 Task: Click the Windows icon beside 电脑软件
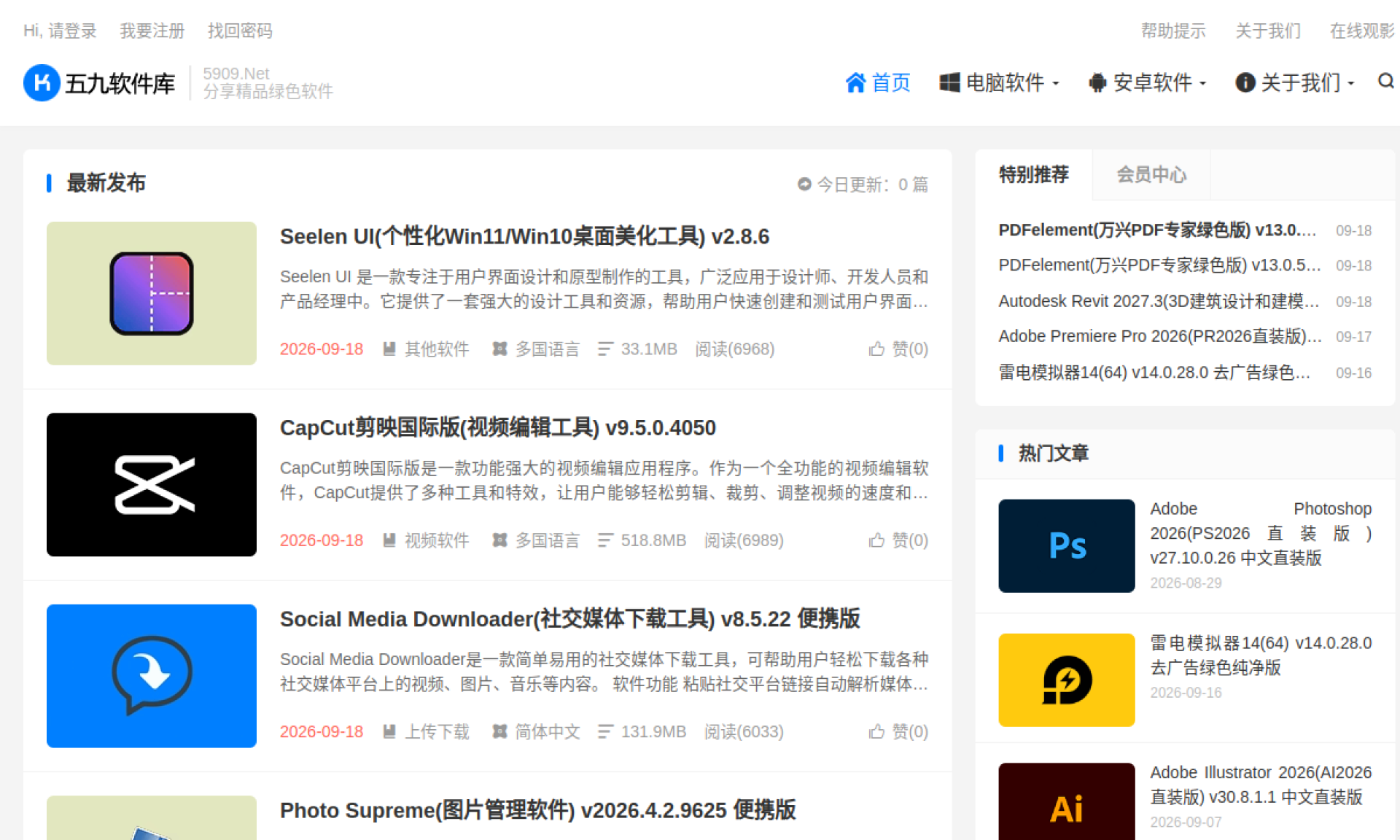(949, 82)
